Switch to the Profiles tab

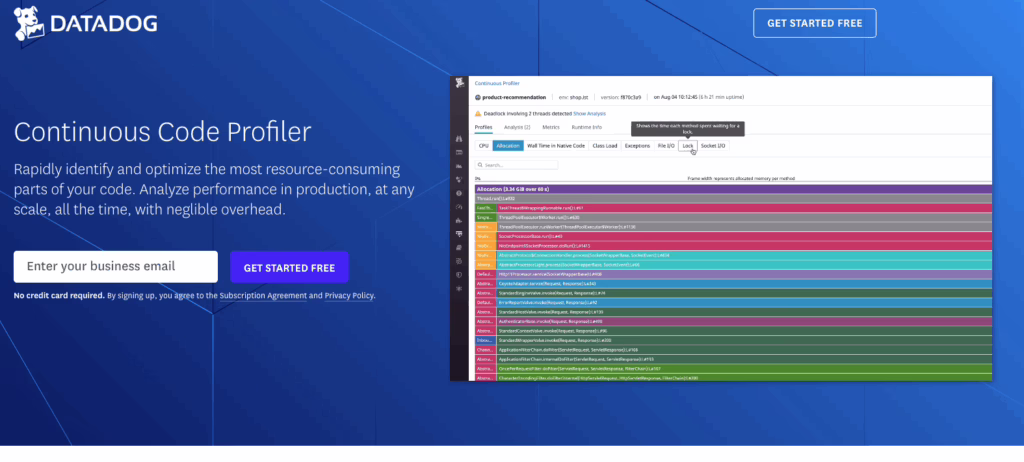[483, 127]
